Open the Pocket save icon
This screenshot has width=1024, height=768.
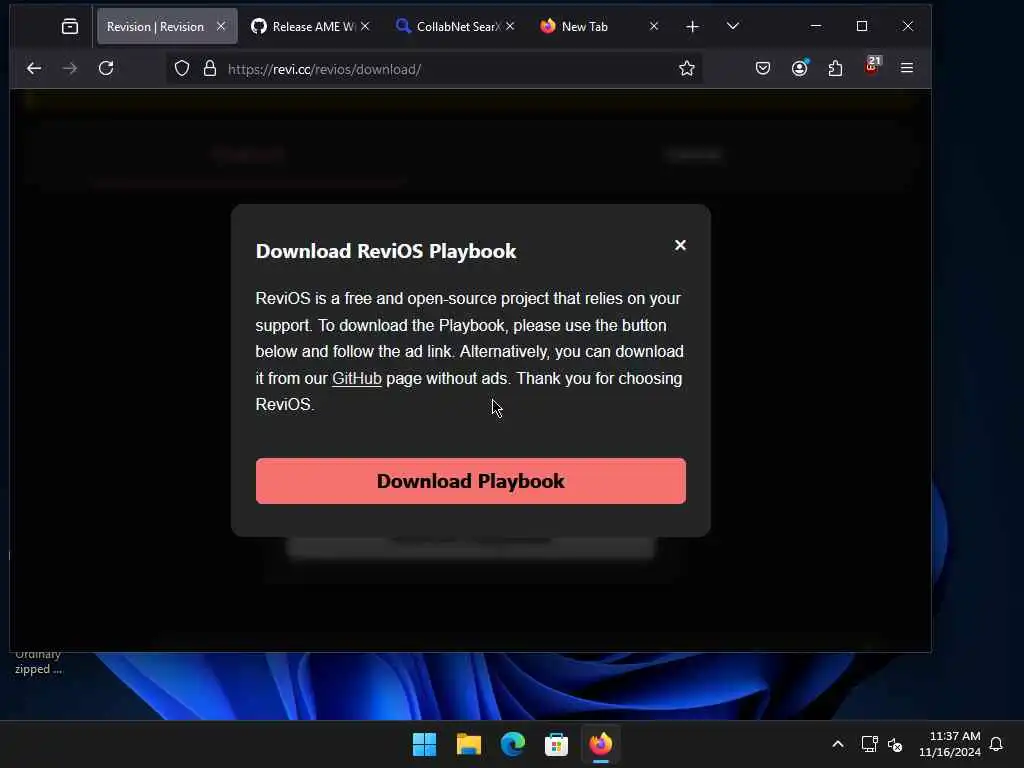763,68
